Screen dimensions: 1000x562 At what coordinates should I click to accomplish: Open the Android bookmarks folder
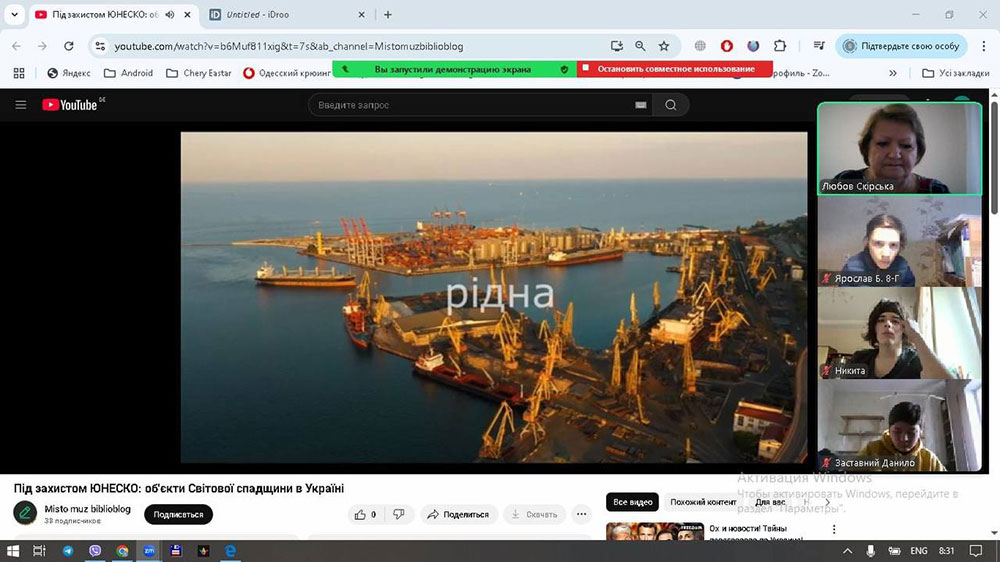[x=128, y=73]
